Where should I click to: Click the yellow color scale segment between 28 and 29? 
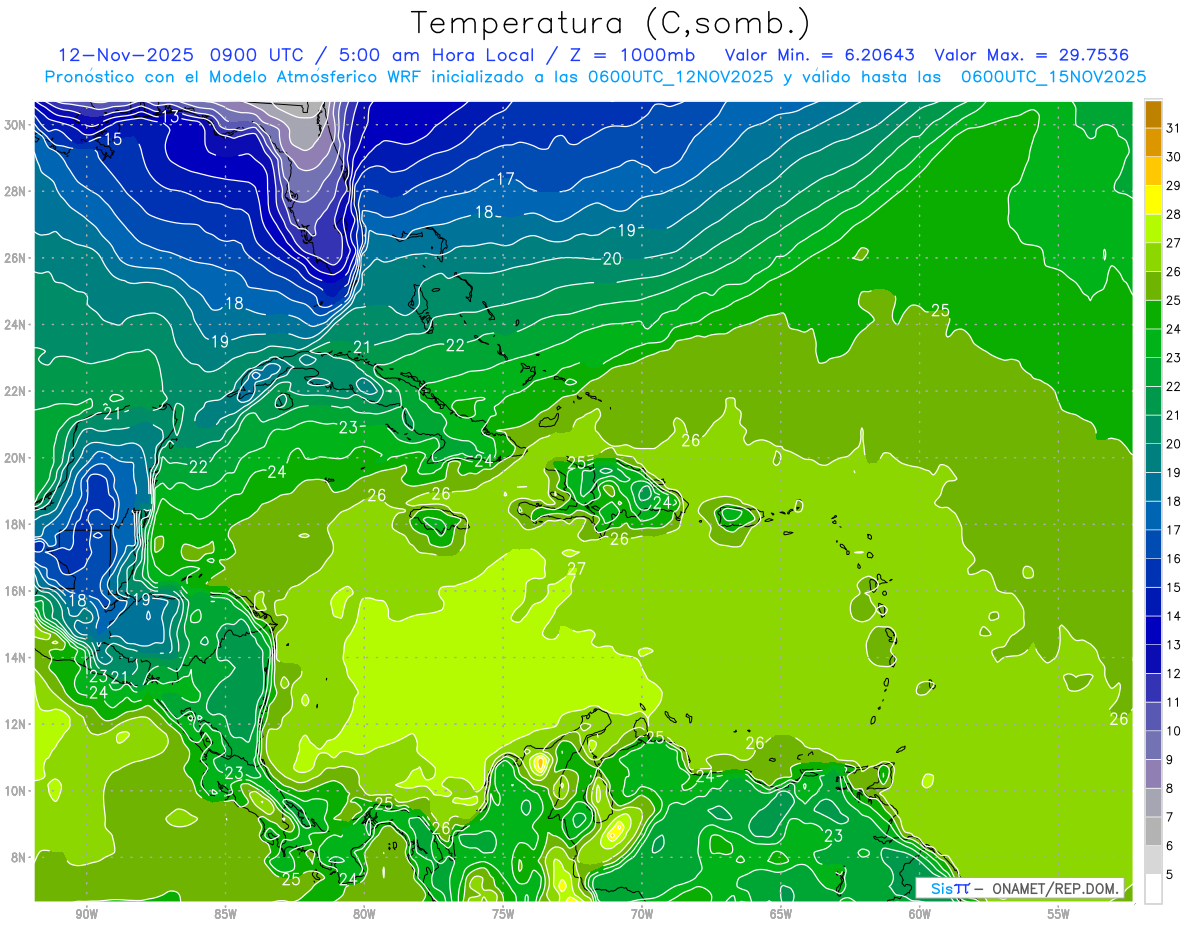coord(1153,200)
